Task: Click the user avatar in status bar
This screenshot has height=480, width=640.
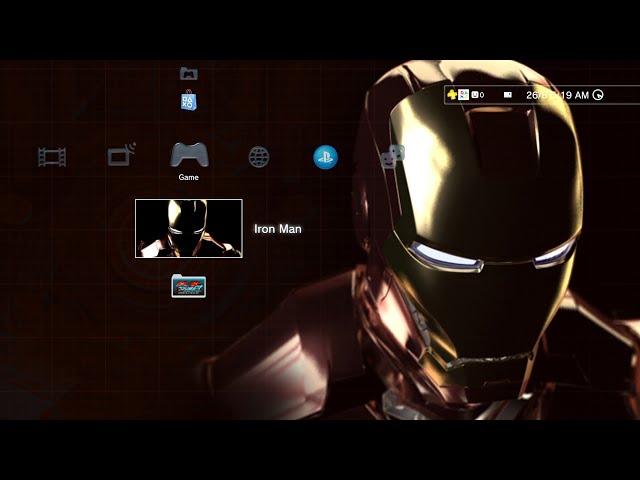Action: coord(463,95)
